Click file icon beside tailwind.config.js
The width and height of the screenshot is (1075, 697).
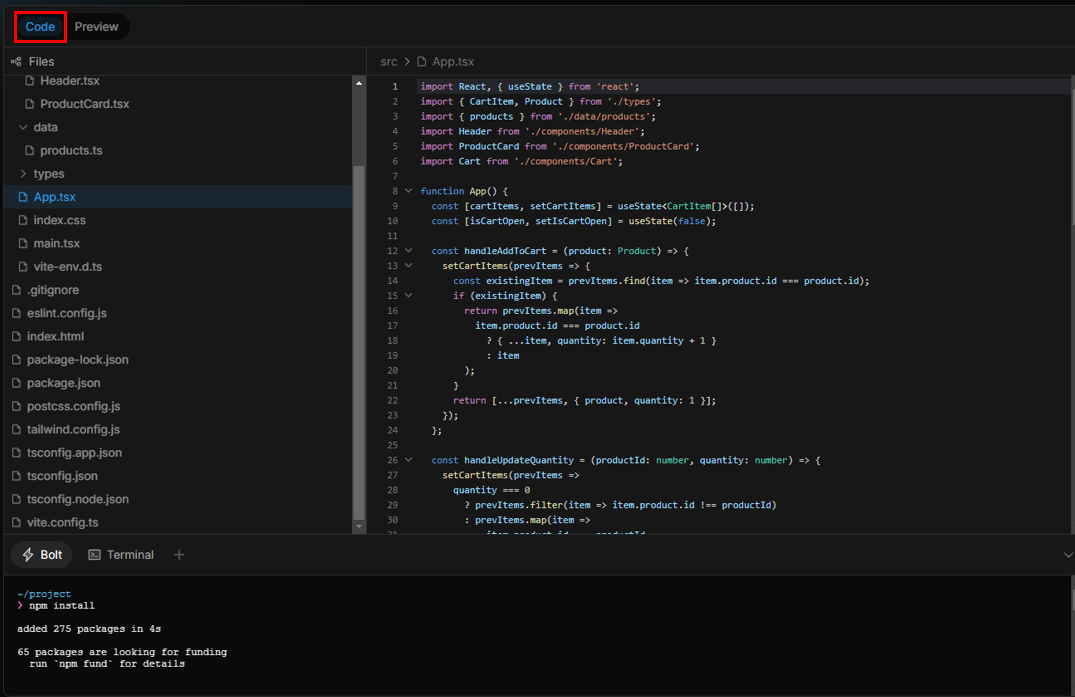tap(16, 430)
